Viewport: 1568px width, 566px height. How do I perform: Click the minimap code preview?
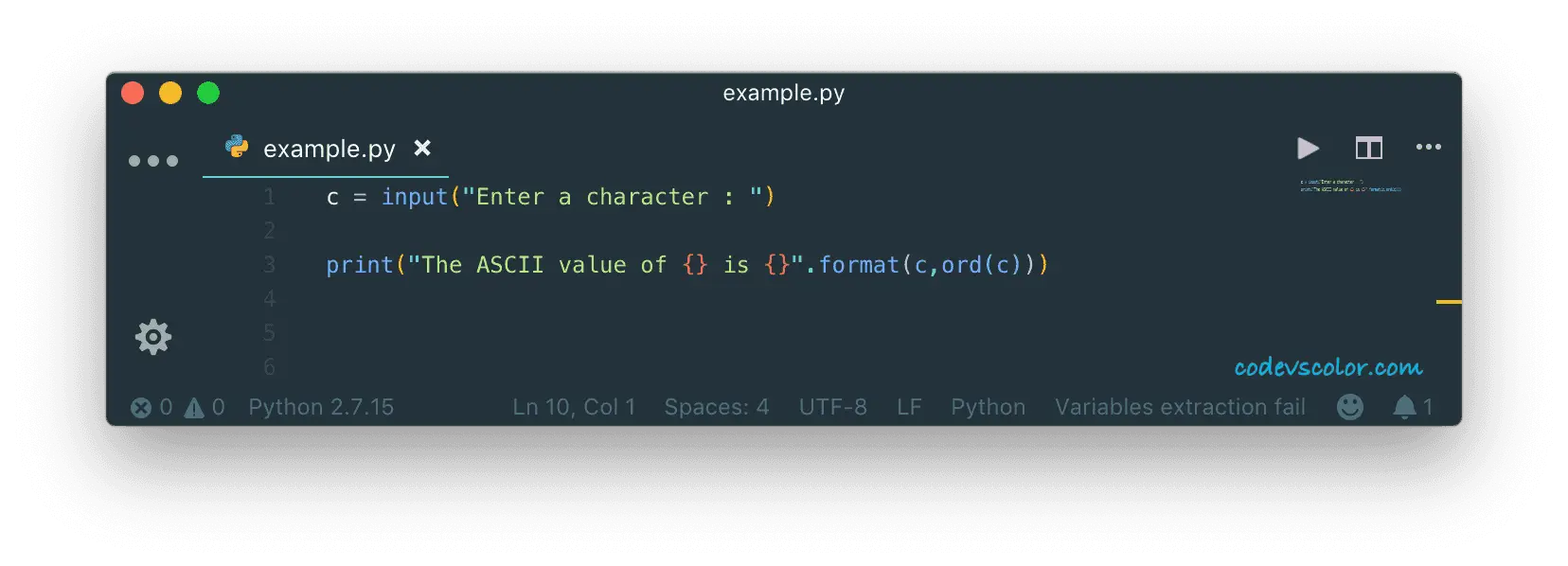click(x=1350, y=186)
